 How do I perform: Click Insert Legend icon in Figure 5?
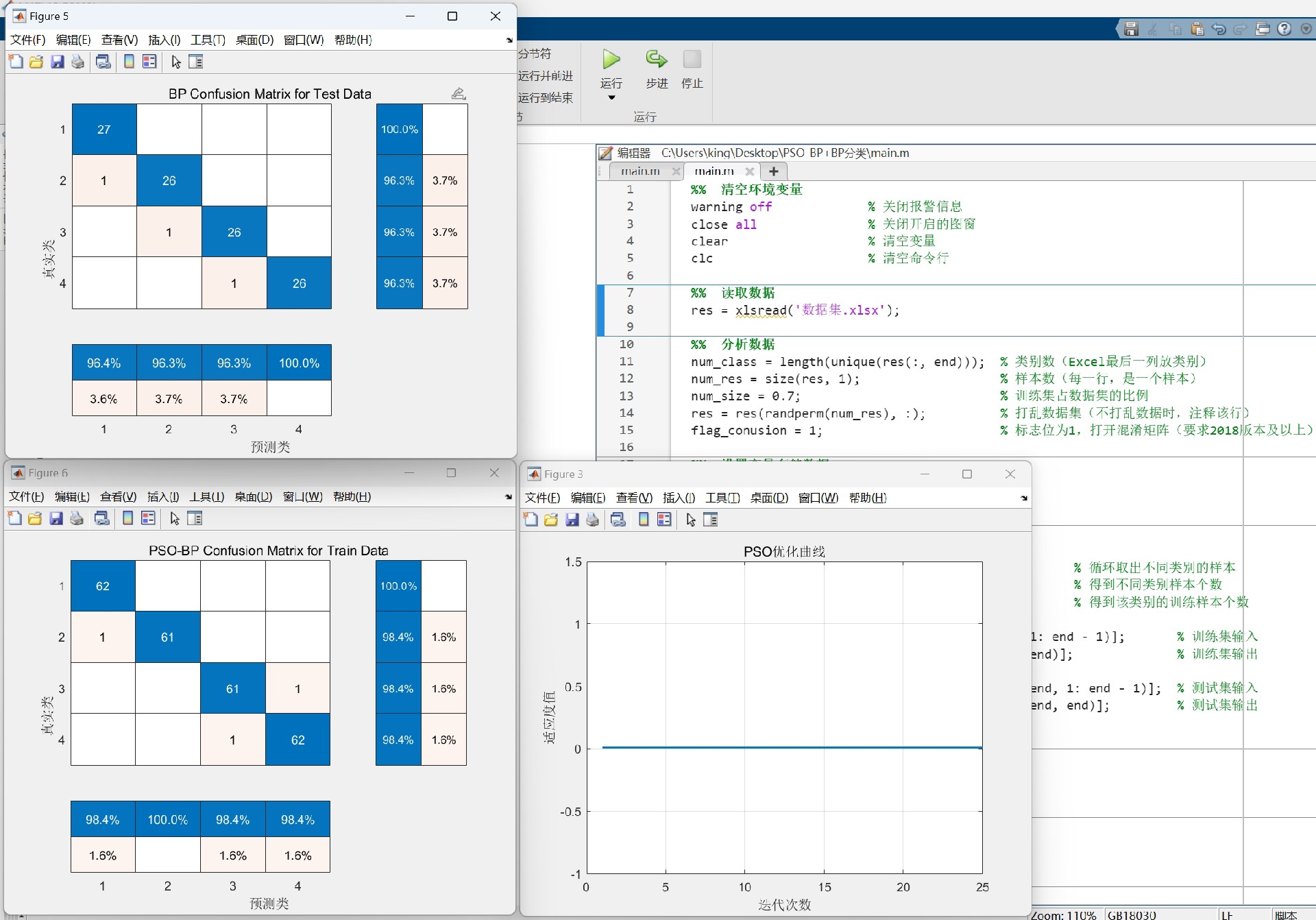(x=149, y=62)
